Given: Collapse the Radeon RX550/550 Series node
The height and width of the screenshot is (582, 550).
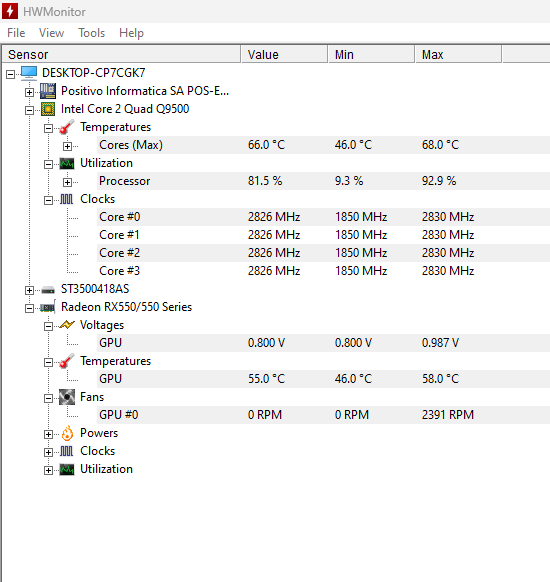Looking at the screenshot, I should tap(29, 308).
